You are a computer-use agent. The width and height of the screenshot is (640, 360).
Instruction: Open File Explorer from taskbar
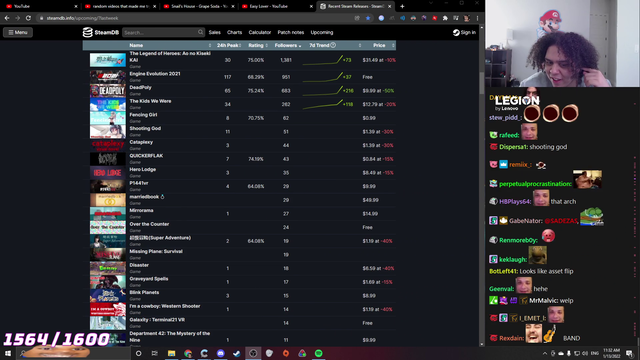coord(171,353)
